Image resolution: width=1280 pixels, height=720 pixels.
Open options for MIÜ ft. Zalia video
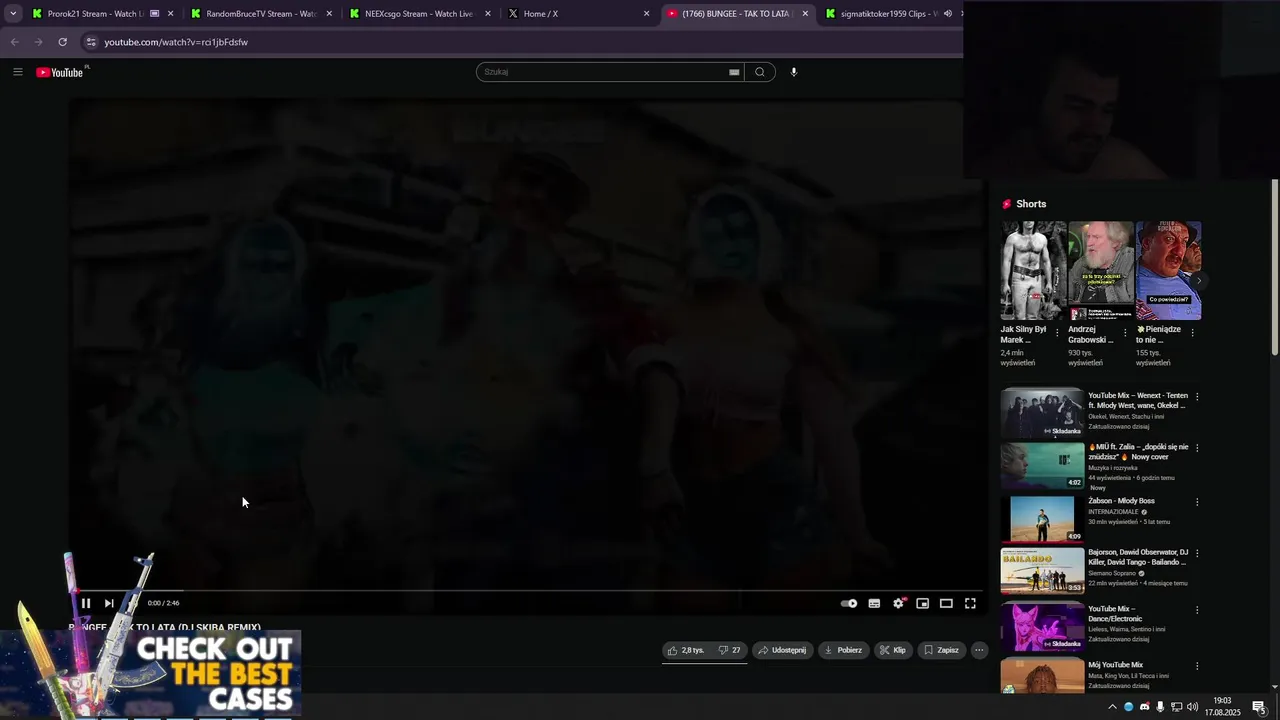[1197, 448]
